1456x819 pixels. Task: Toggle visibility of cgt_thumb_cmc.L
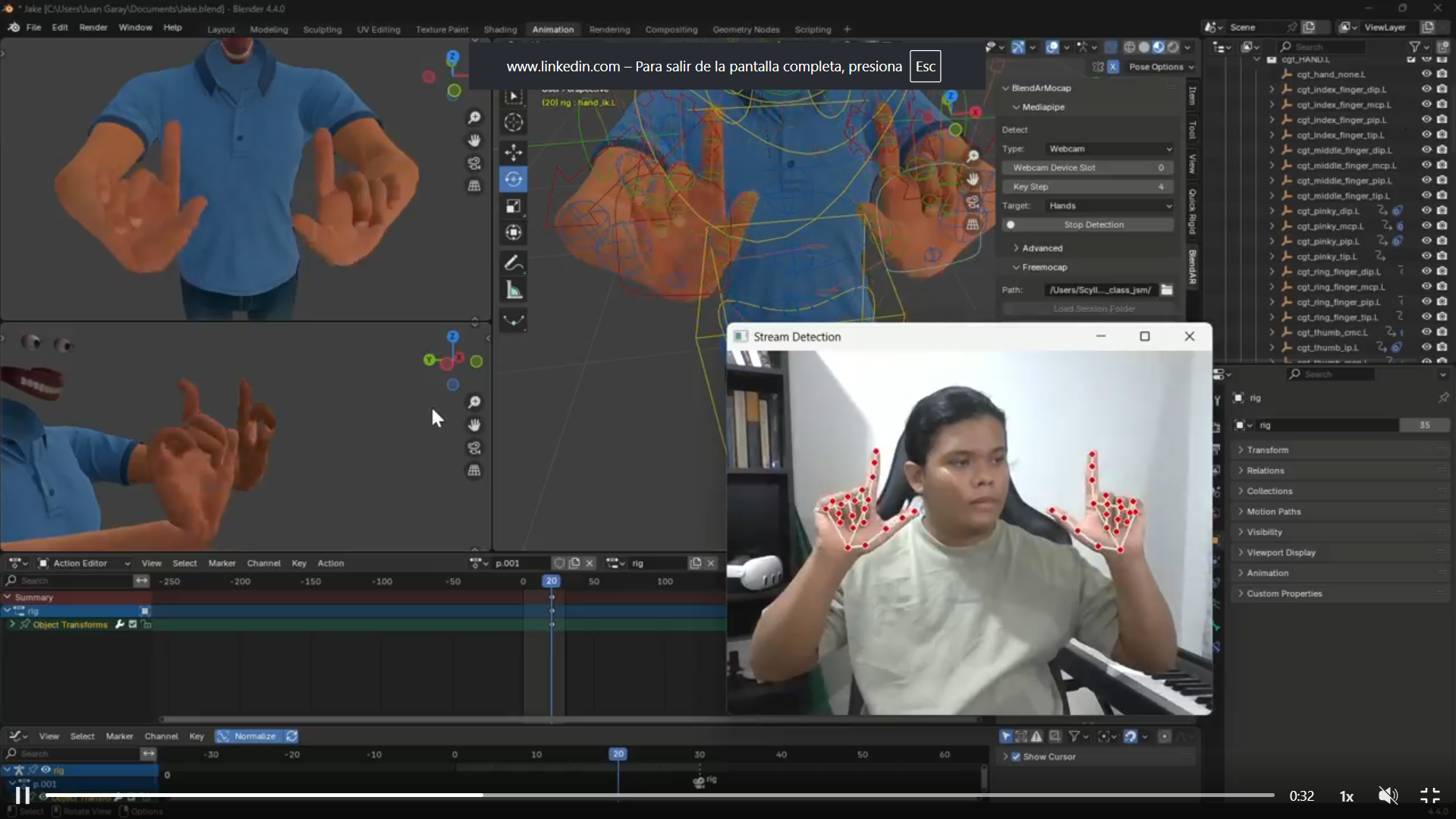[1426, 332]
